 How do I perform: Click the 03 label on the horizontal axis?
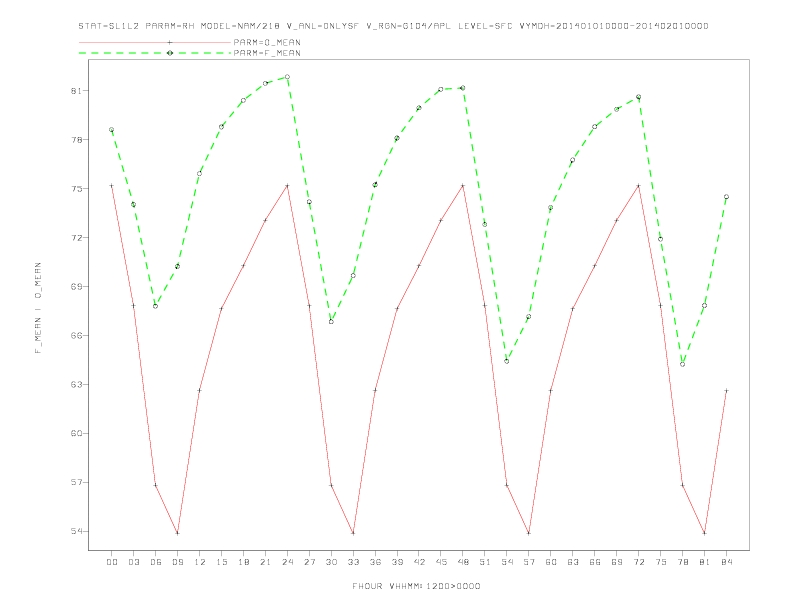(133, 562)
